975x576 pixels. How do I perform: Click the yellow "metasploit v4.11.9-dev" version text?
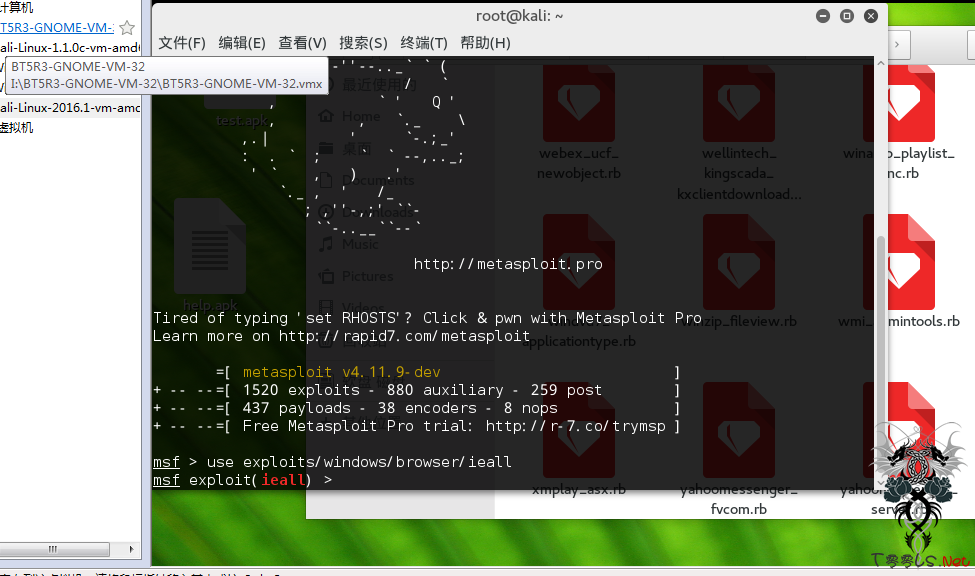click(x=341, y=373)
